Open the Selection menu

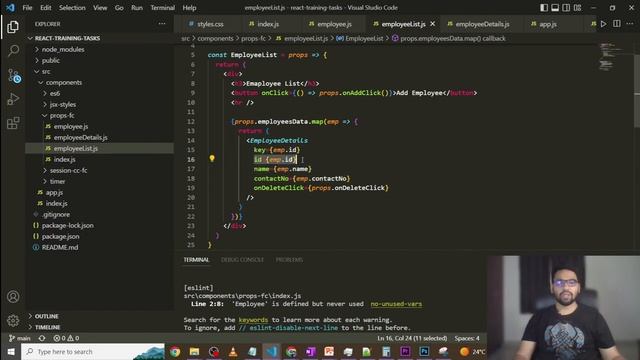[72, 8]
